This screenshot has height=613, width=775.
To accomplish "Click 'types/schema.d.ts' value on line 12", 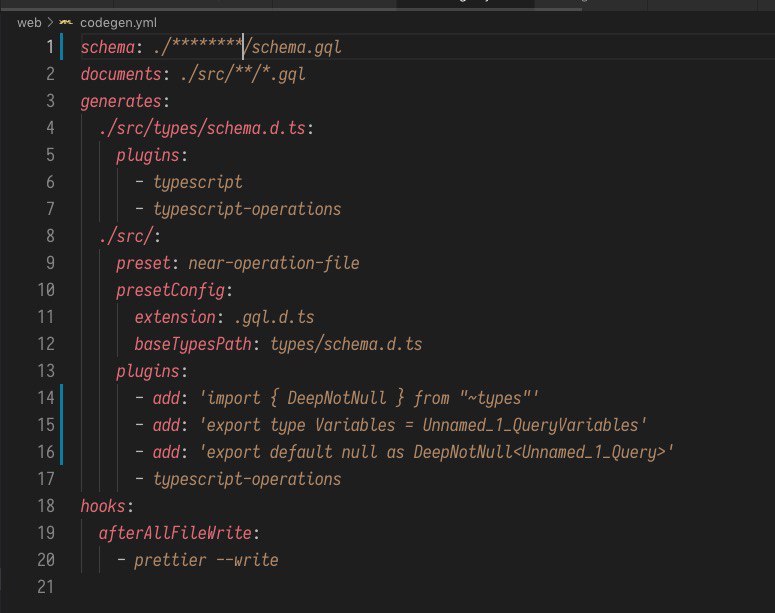I will click(x=346, y=344).
